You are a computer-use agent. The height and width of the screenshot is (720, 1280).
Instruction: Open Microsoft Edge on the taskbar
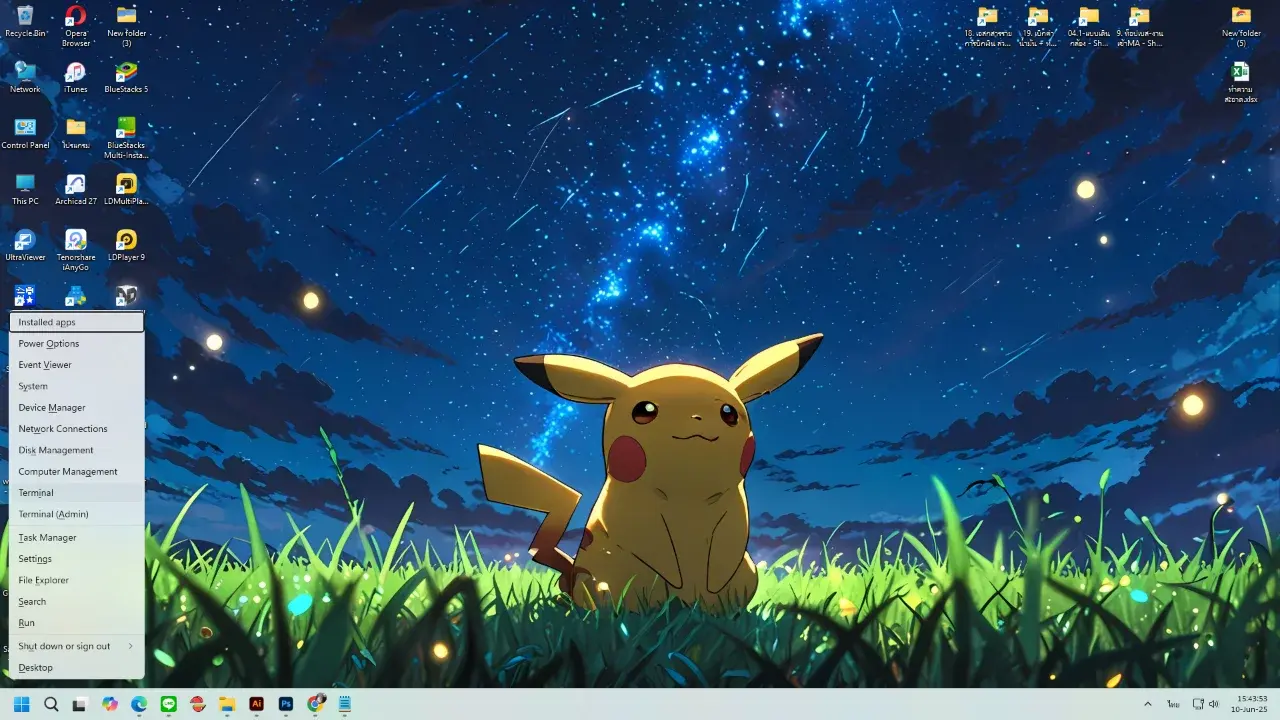[x=139, y=704]
